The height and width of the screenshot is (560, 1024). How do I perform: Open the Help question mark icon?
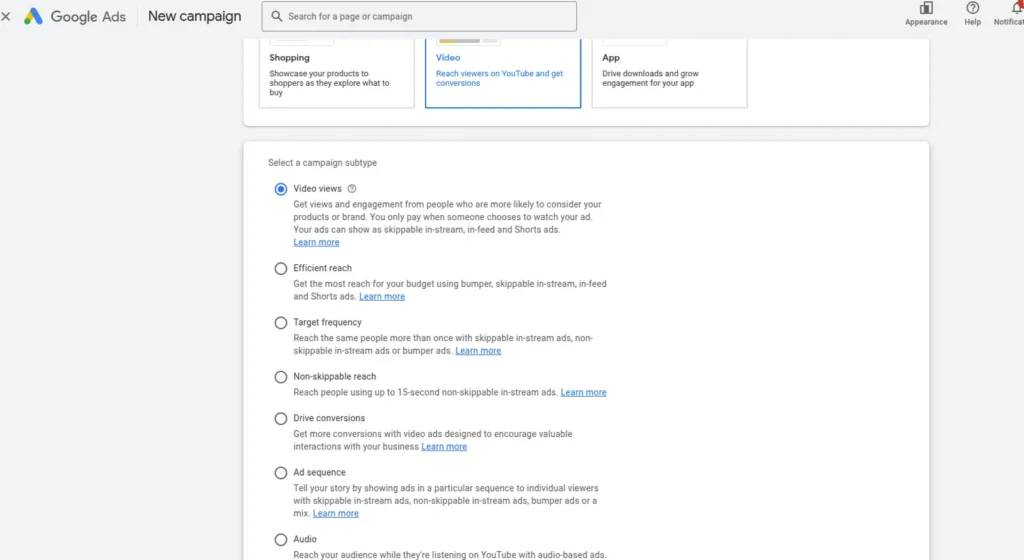pyautogui.click(x=972, y=8)
